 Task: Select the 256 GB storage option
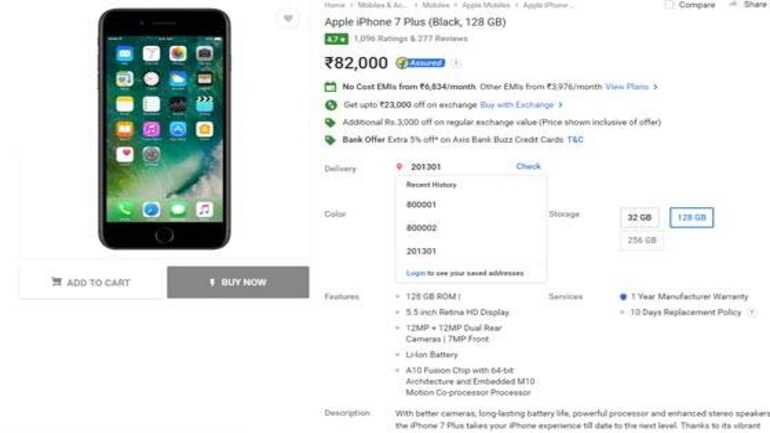tap(642, 240)
